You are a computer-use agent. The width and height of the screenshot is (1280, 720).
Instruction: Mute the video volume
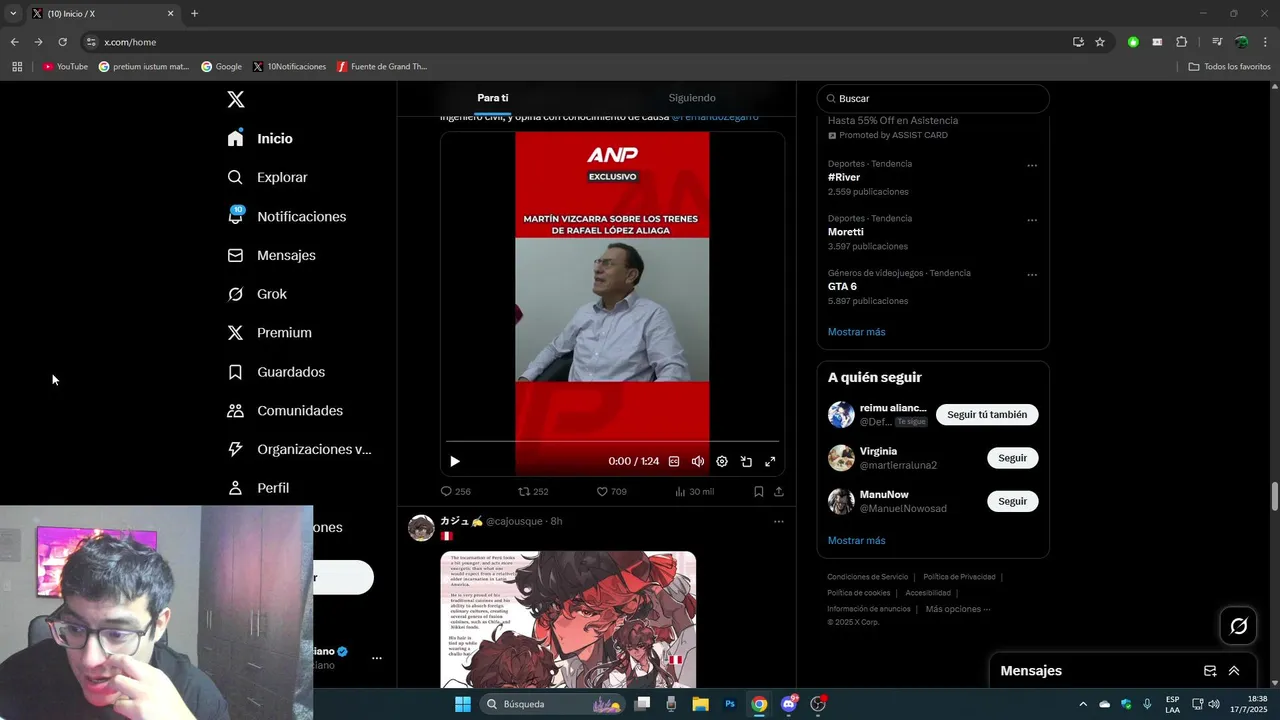click(698, 461)
